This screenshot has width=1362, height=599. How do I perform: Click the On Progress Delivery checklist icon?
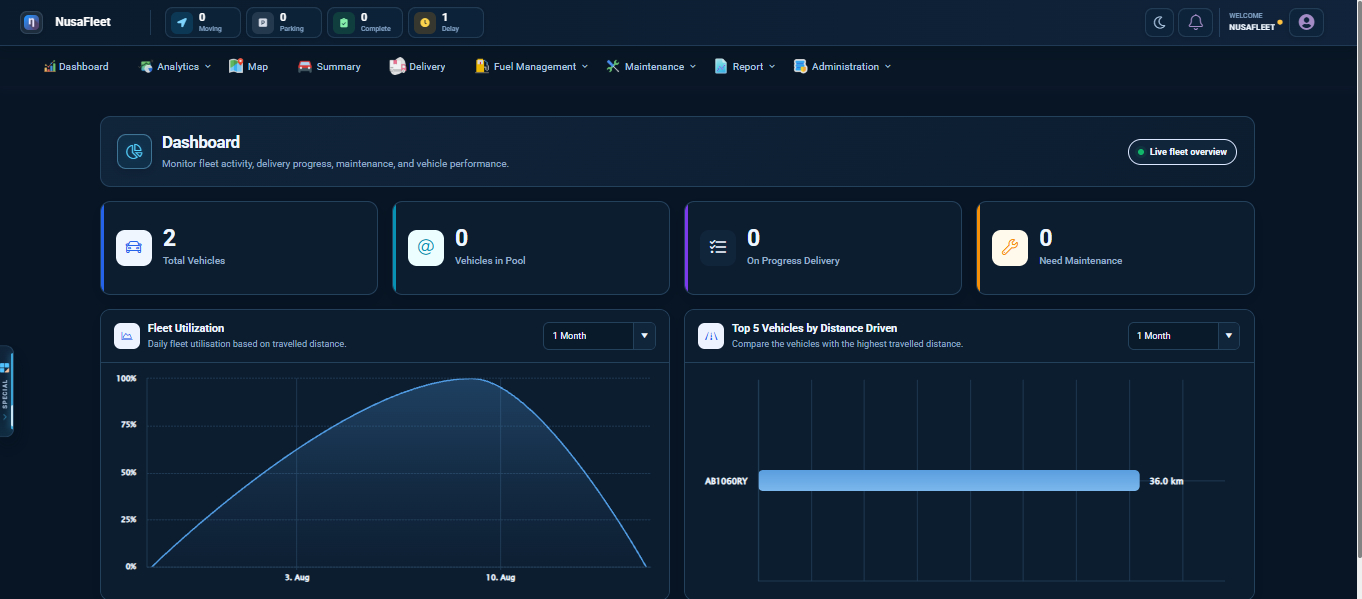click(718, 247)
